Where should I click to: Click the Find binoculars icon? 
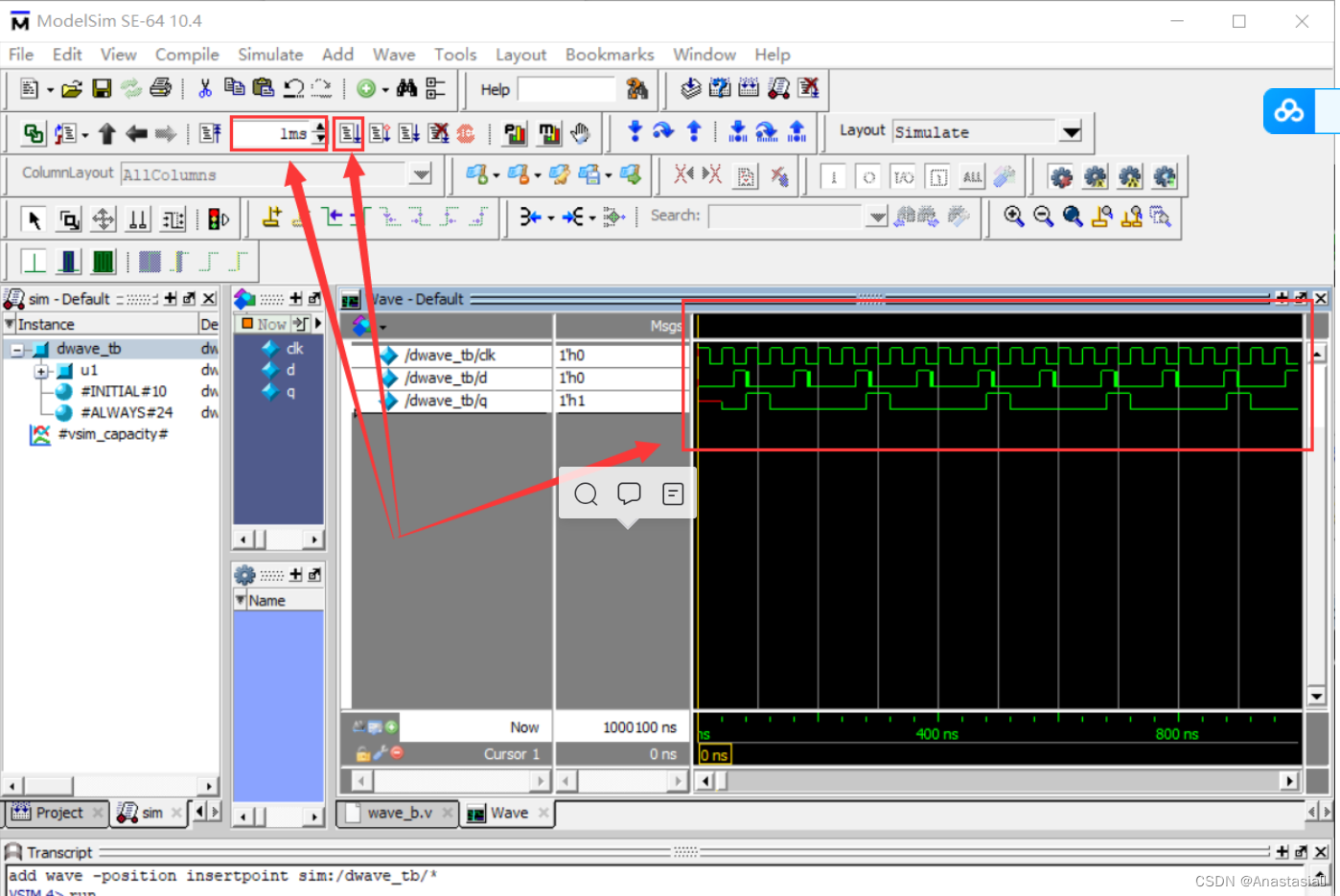coord(406,89)
